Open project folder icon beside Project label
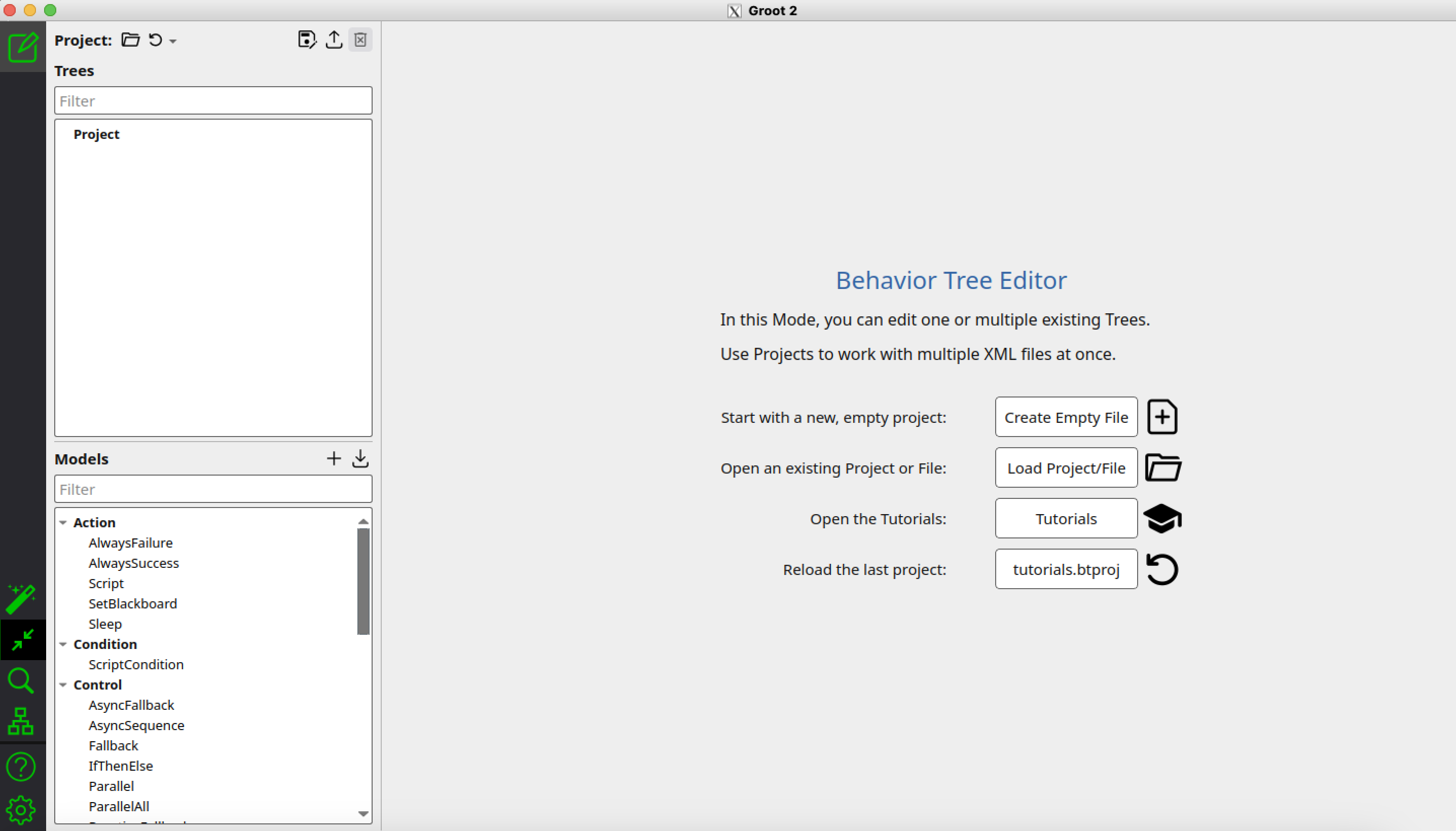Viewport: 1456px width, 831px height. [131, 40]
